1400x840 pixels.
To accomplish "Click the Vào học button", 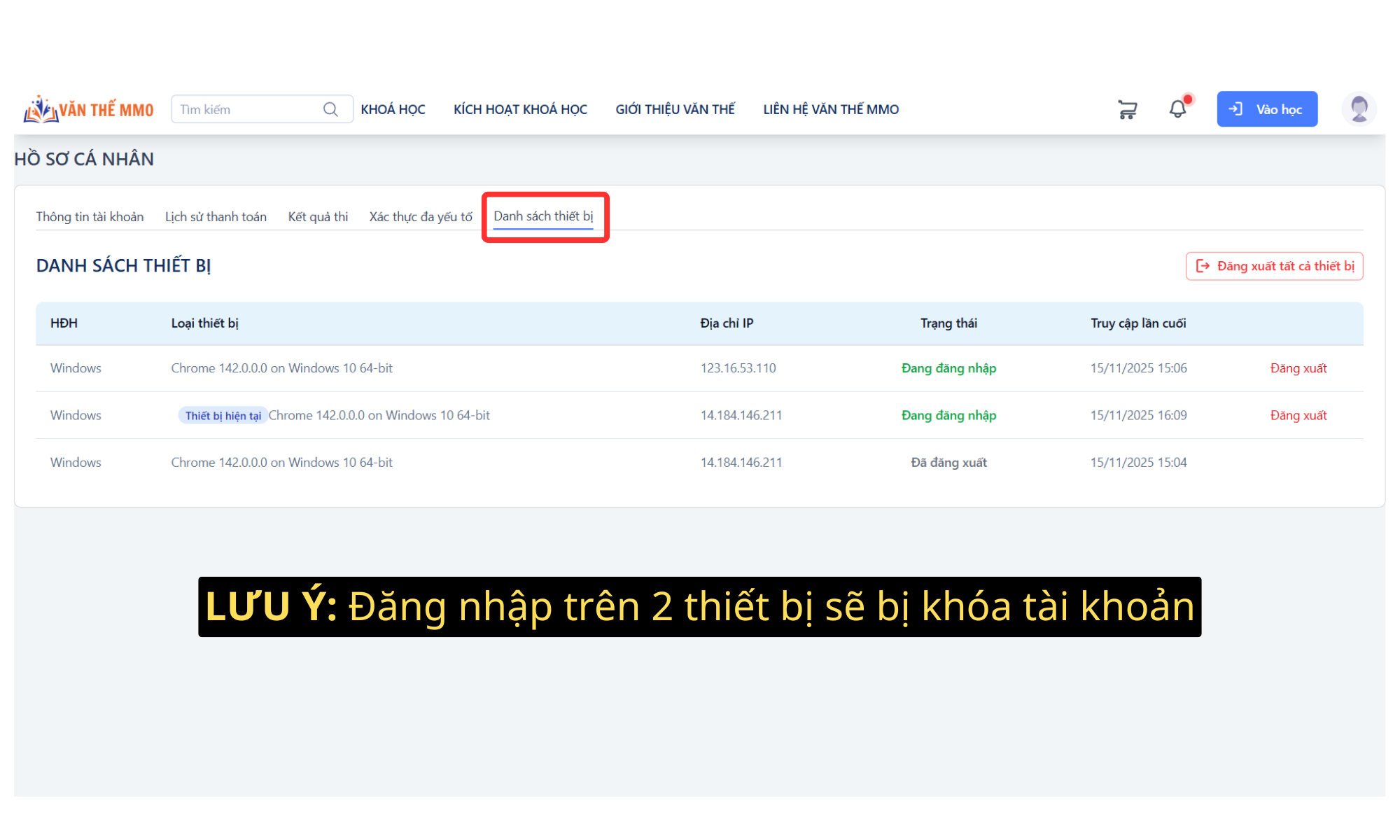I will point(1266,109).
